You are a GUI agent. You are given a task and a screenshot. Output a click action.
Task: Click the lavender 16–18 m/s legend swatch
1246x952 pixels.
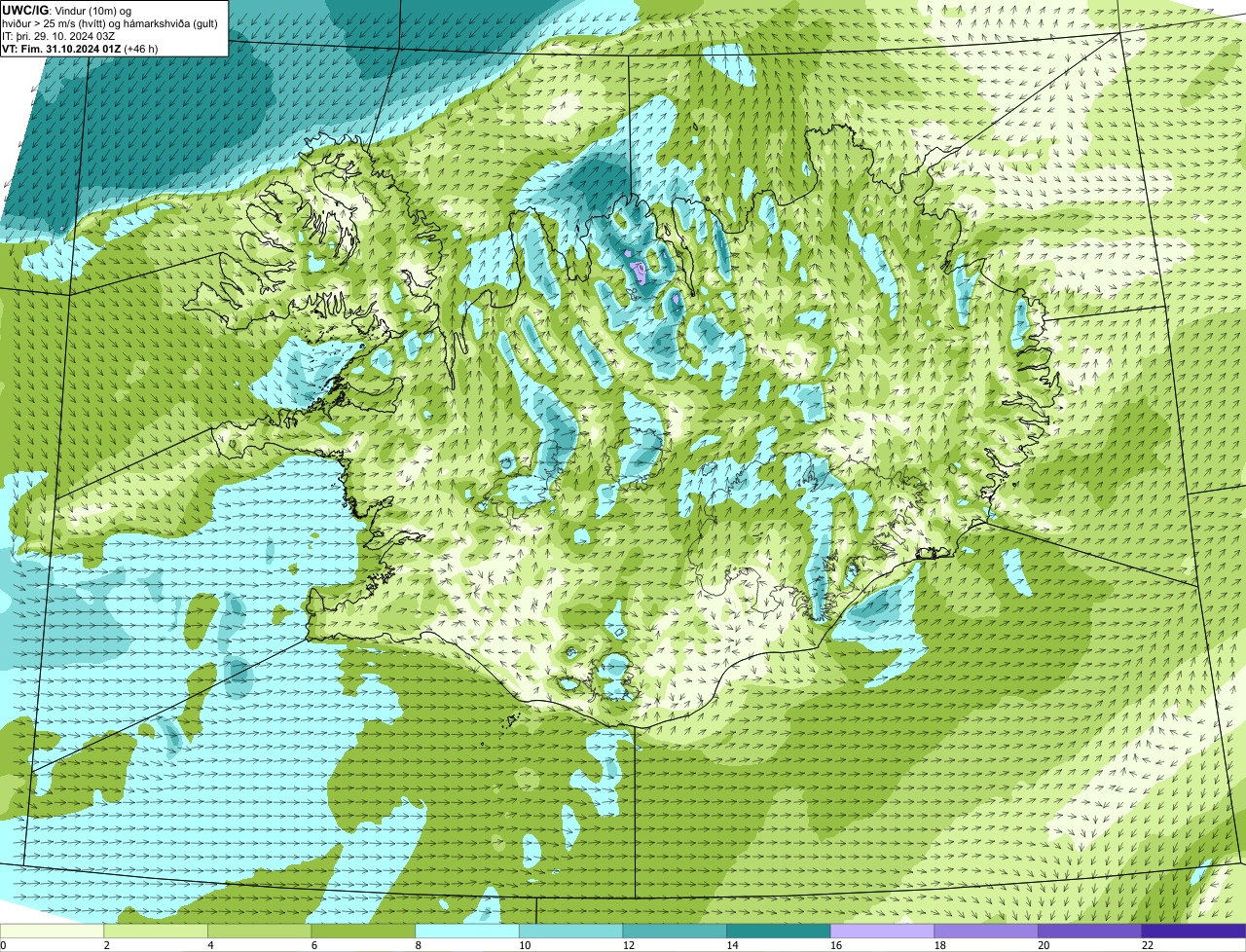pyautogui.click(x=882, y=931)
